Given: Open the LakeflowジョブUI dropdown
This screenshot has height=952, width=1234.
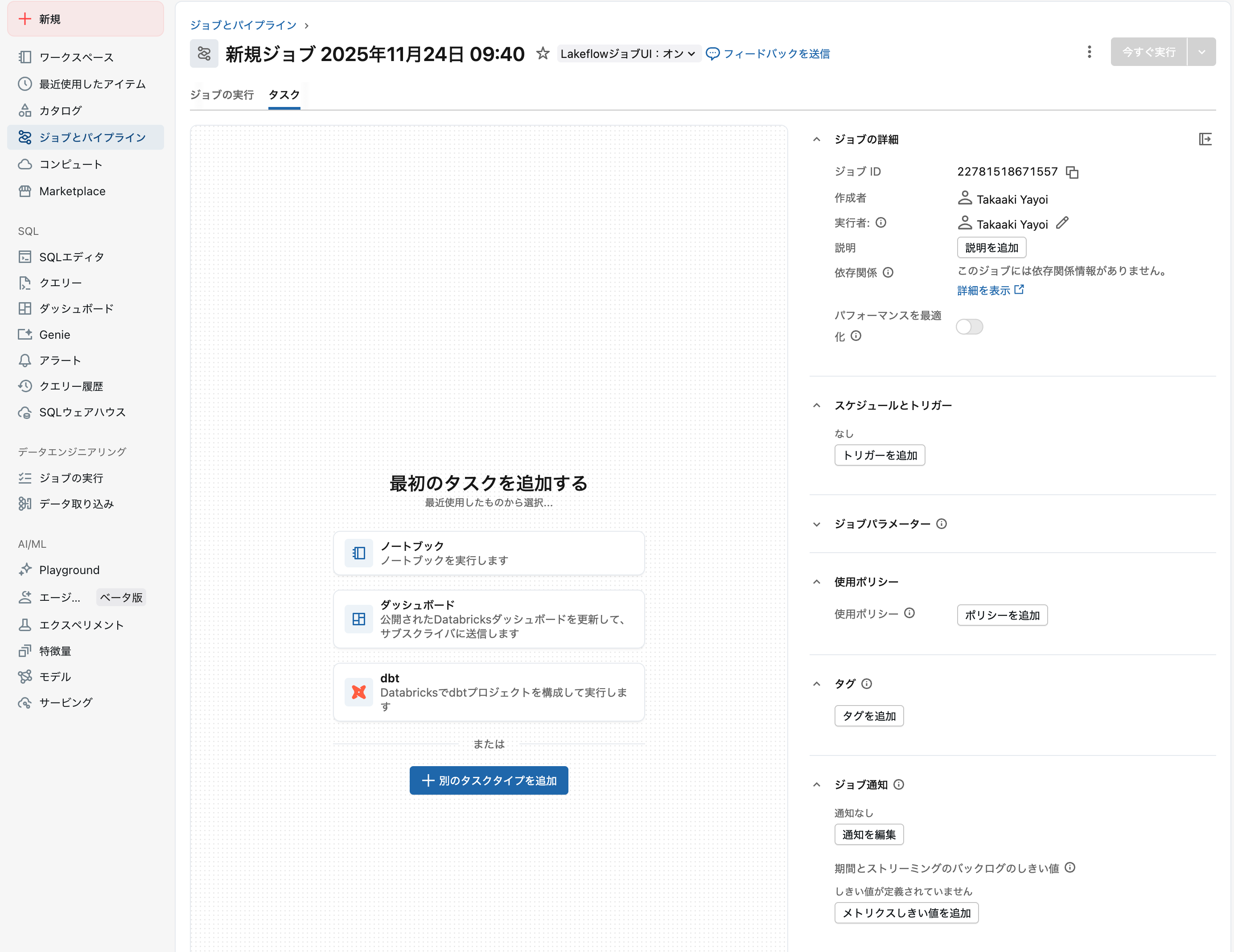Looking at the screenshot, I should click(628, 53).
